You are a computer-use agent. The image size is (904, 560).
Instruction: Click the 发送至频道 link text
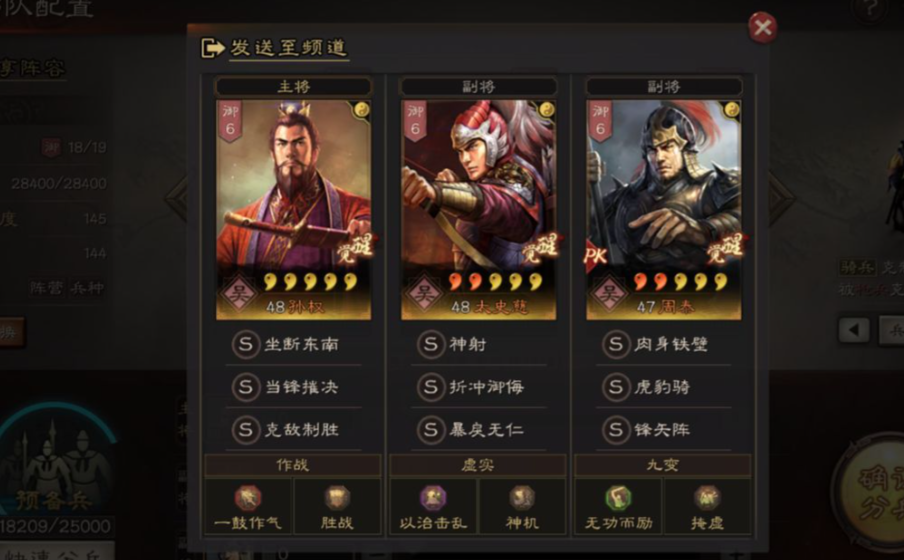pos(289,47)
